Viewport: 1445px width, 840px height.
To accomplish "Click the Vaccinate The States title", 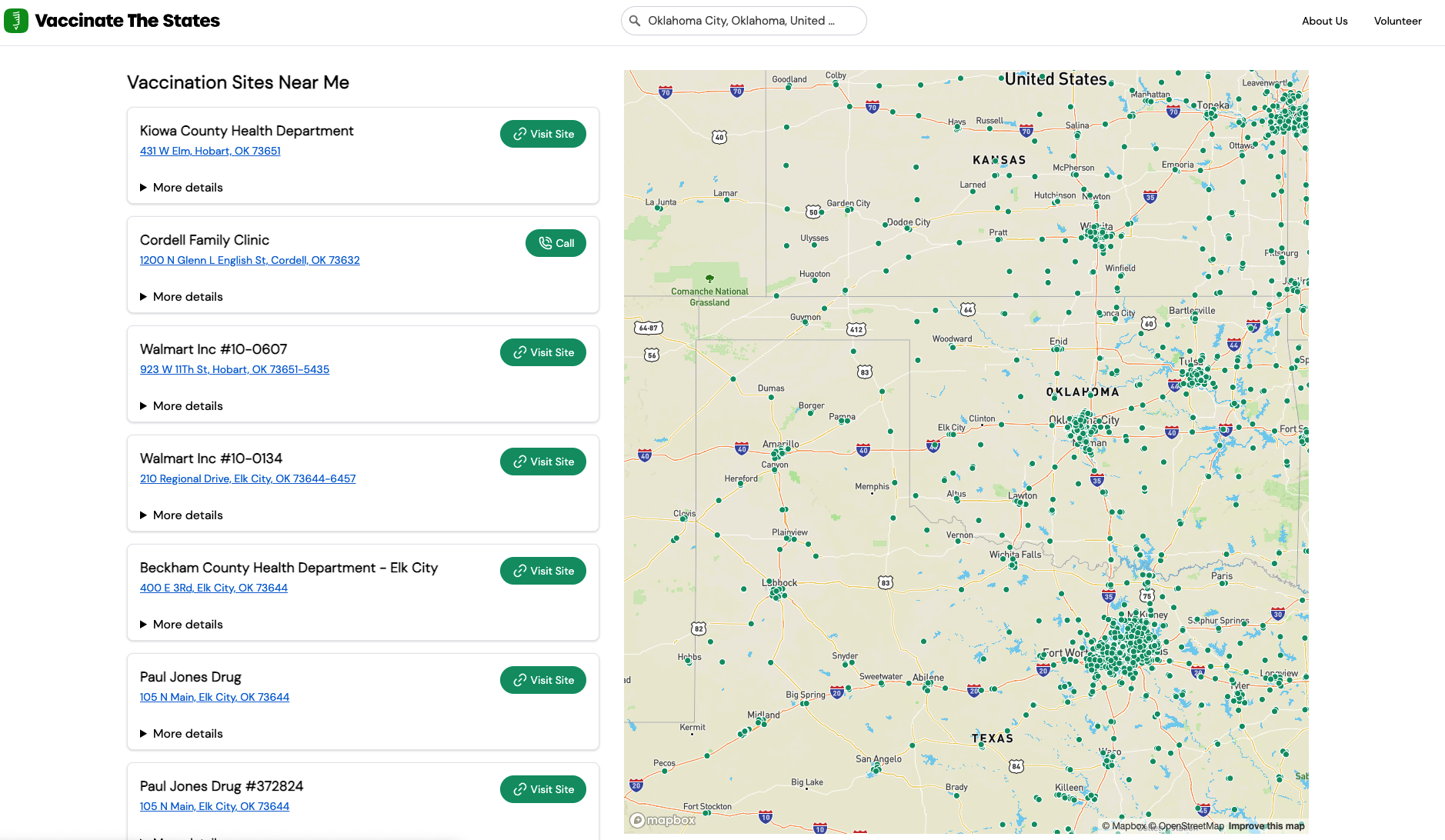I will tap(127, 21).
